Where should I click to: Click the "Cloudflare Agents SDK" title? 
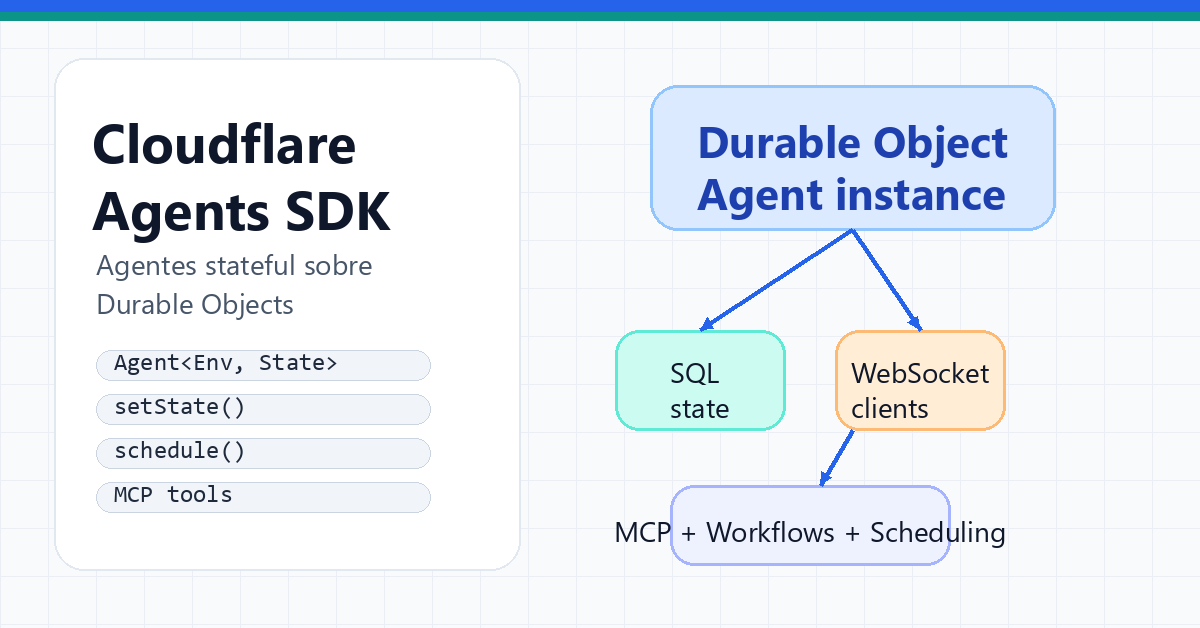point(241,178)
